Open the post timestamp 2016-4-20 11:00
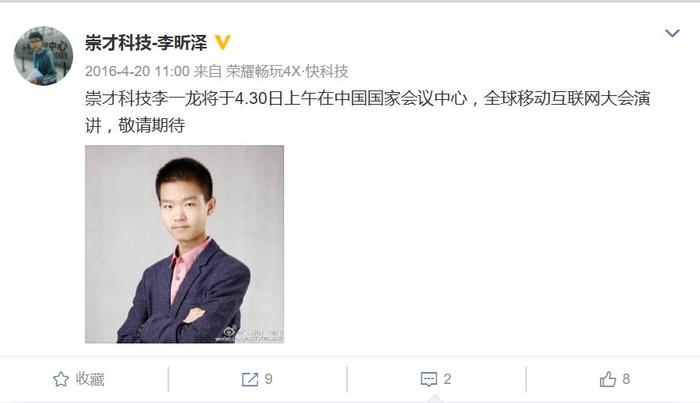Screen dimensions: 700x403 [137, 71]
